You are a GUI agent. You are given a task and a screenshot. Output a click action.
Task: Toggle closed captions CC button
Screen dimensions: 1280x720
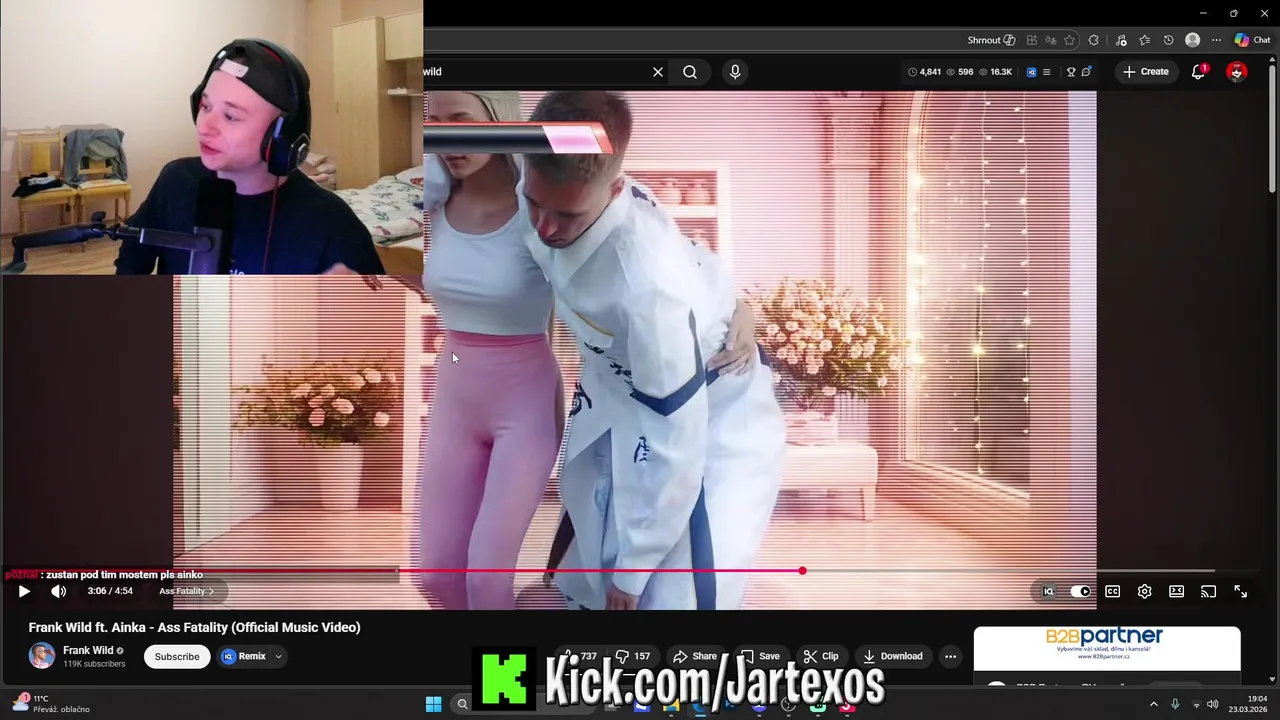coord(1112,591)
